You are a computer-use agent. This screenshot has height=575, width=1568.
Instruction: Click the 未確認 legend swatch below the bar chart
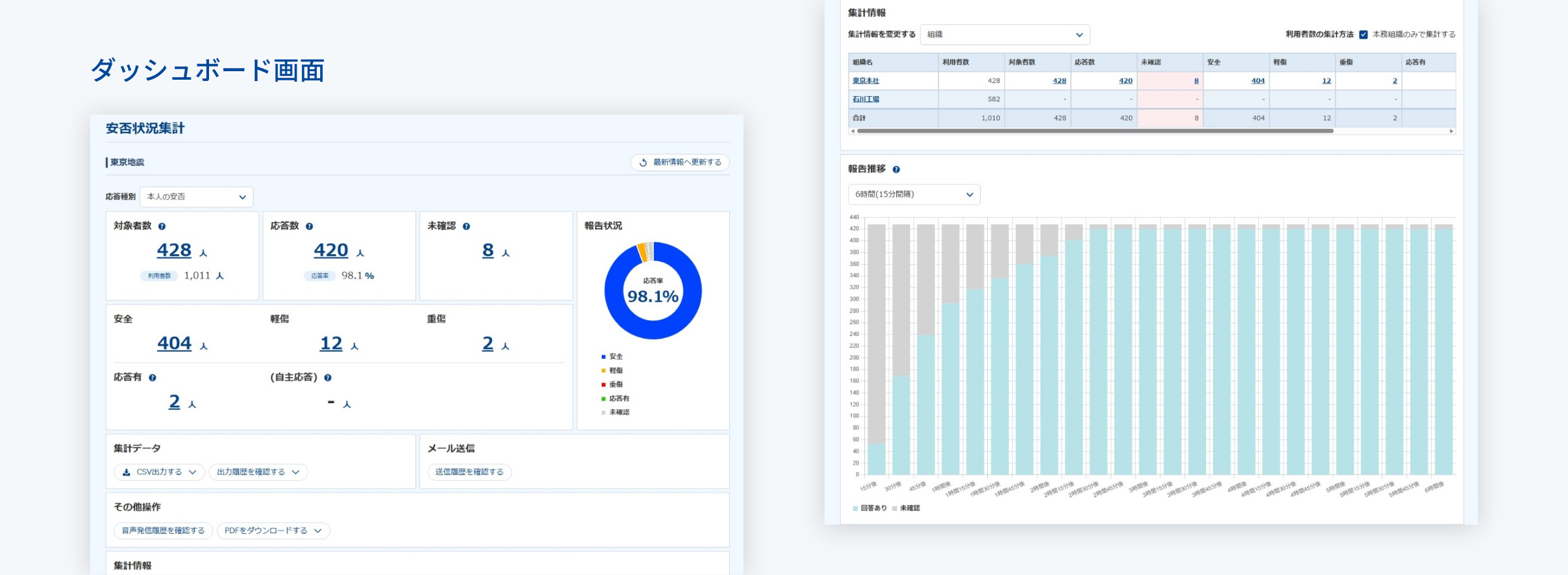[894, 508]
